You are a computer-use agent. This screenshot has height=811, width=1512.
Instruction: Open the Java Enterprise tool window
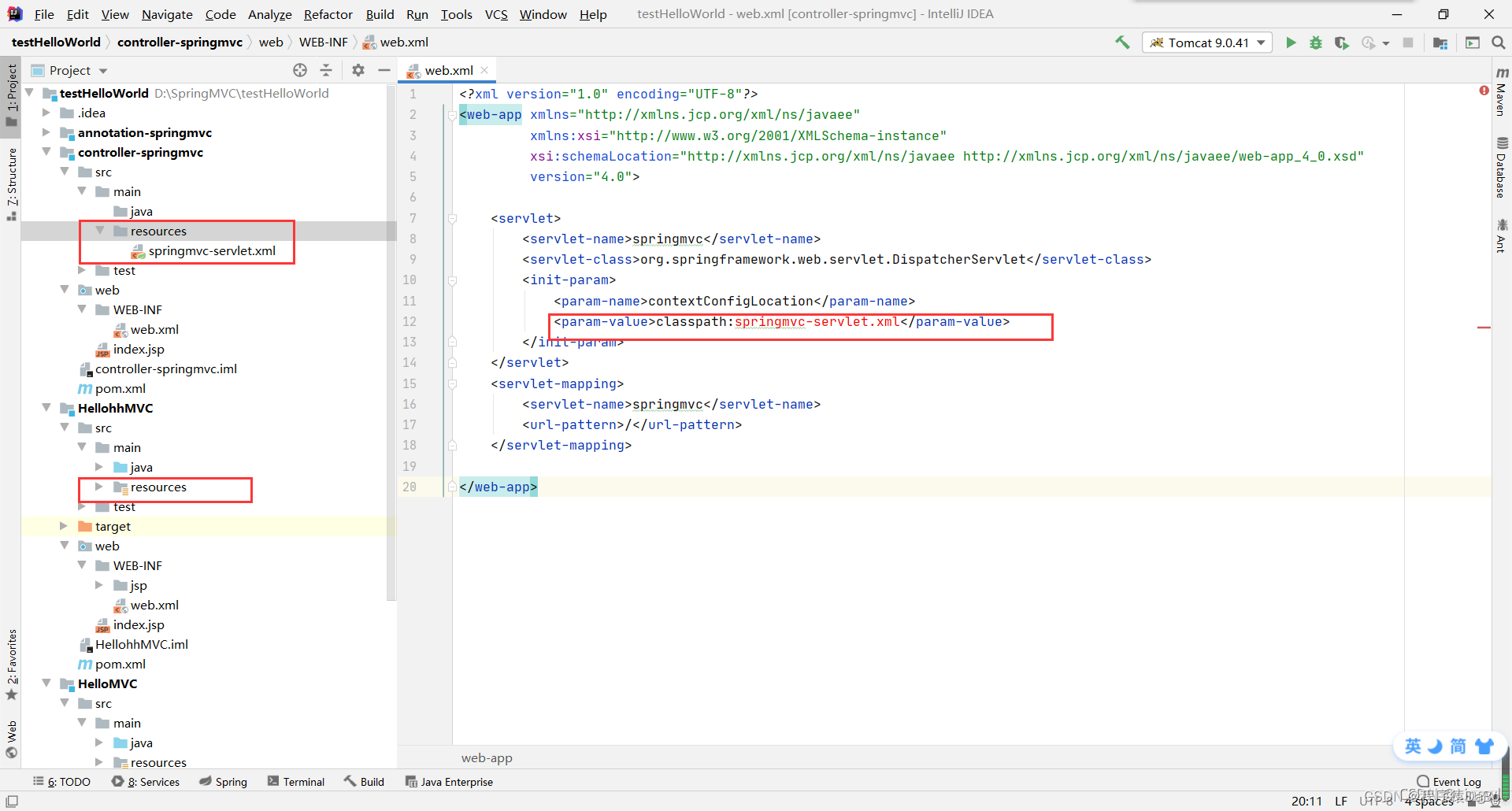[x=449, y=782]
